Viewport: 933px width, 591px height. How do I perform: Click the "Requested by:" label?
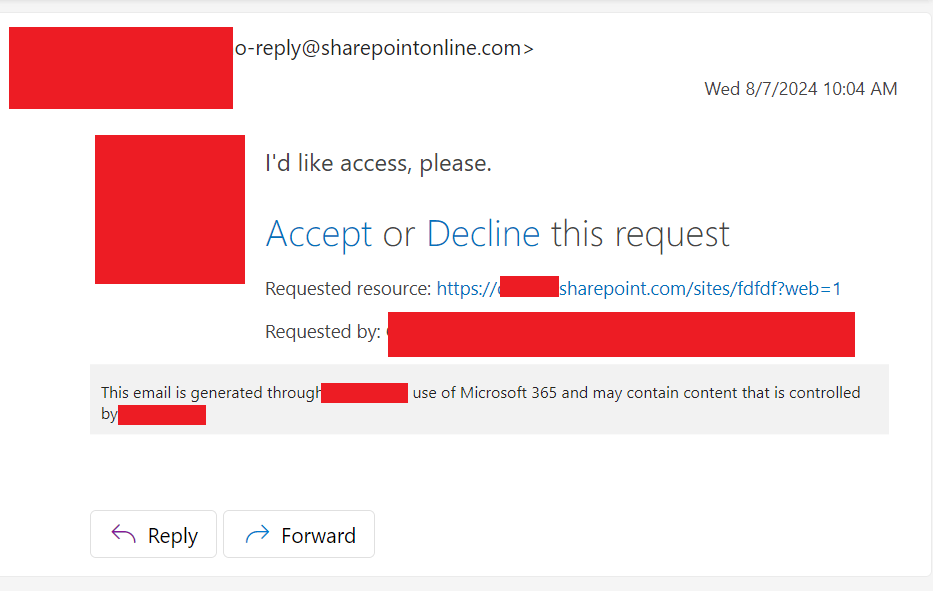pyautogui.click(x=323, y=332)
